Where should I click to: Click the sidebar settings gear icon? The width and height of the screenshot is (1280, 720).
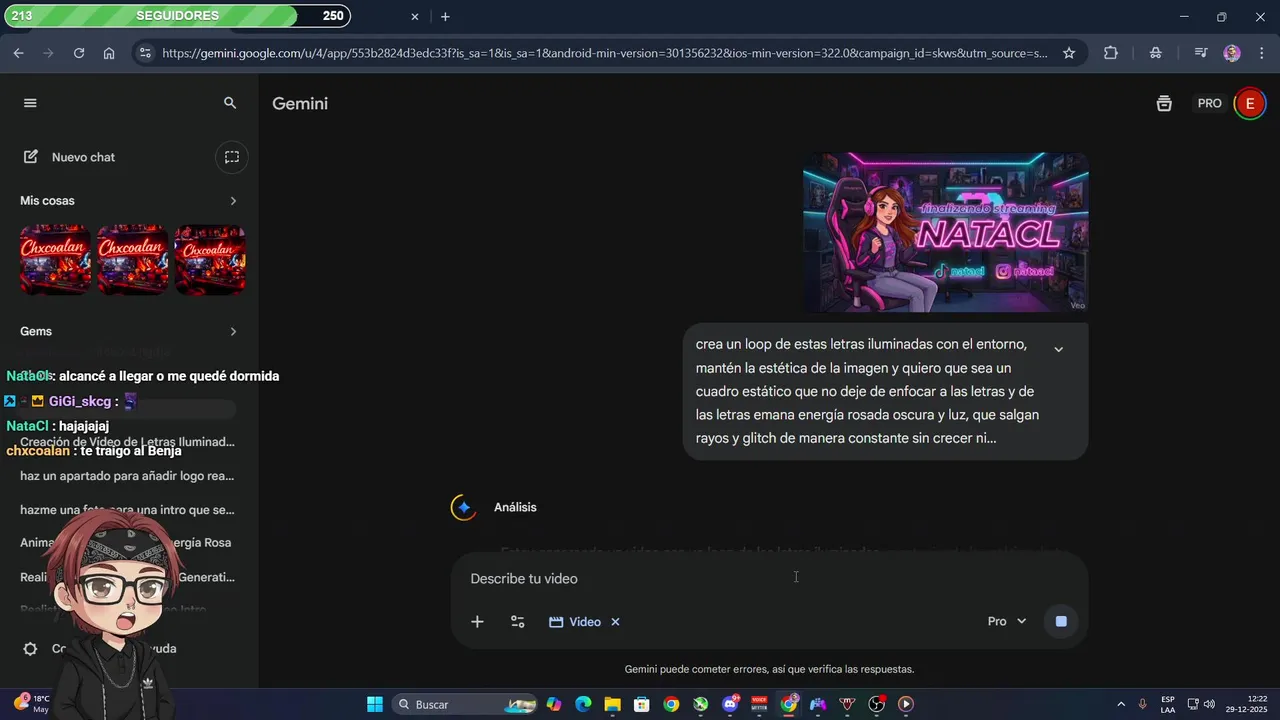pyautogui.click(x=31, y=649)
